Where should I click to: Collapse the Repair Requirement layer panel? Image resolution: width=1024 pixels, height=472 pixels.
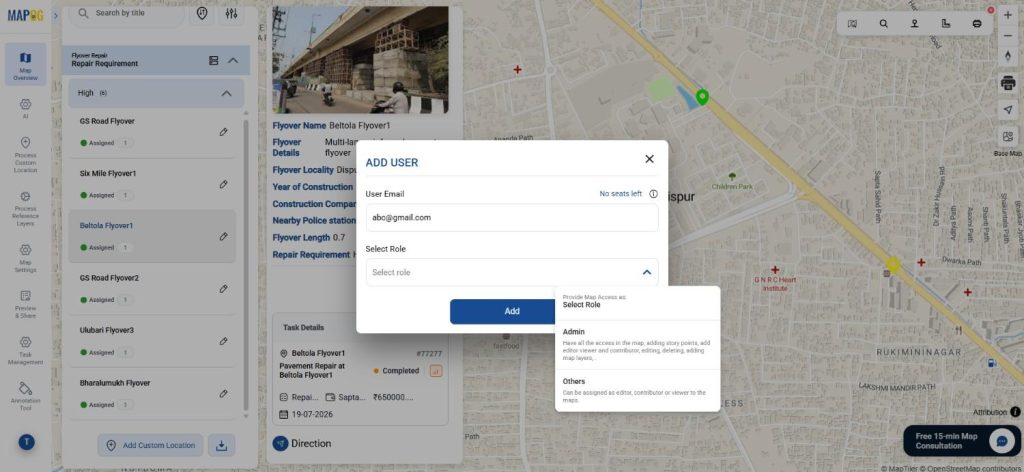(233, 60)
